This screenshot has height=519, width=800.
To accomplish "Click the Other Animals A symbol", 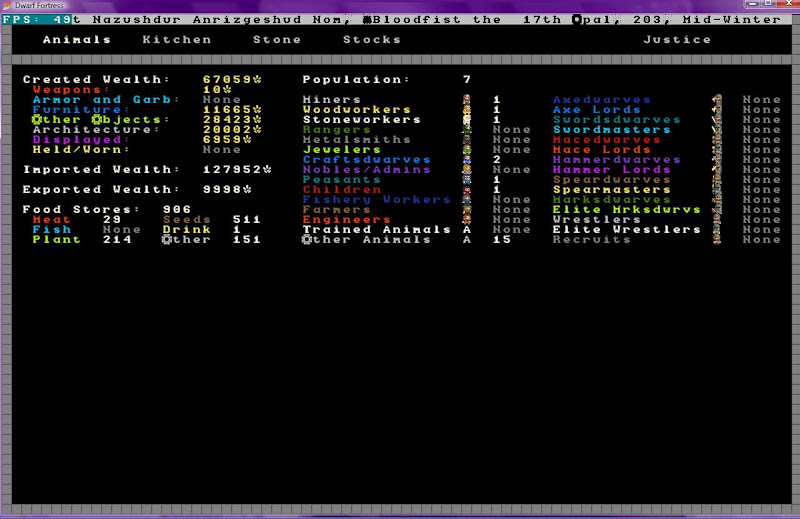I will tap(467, 239).
